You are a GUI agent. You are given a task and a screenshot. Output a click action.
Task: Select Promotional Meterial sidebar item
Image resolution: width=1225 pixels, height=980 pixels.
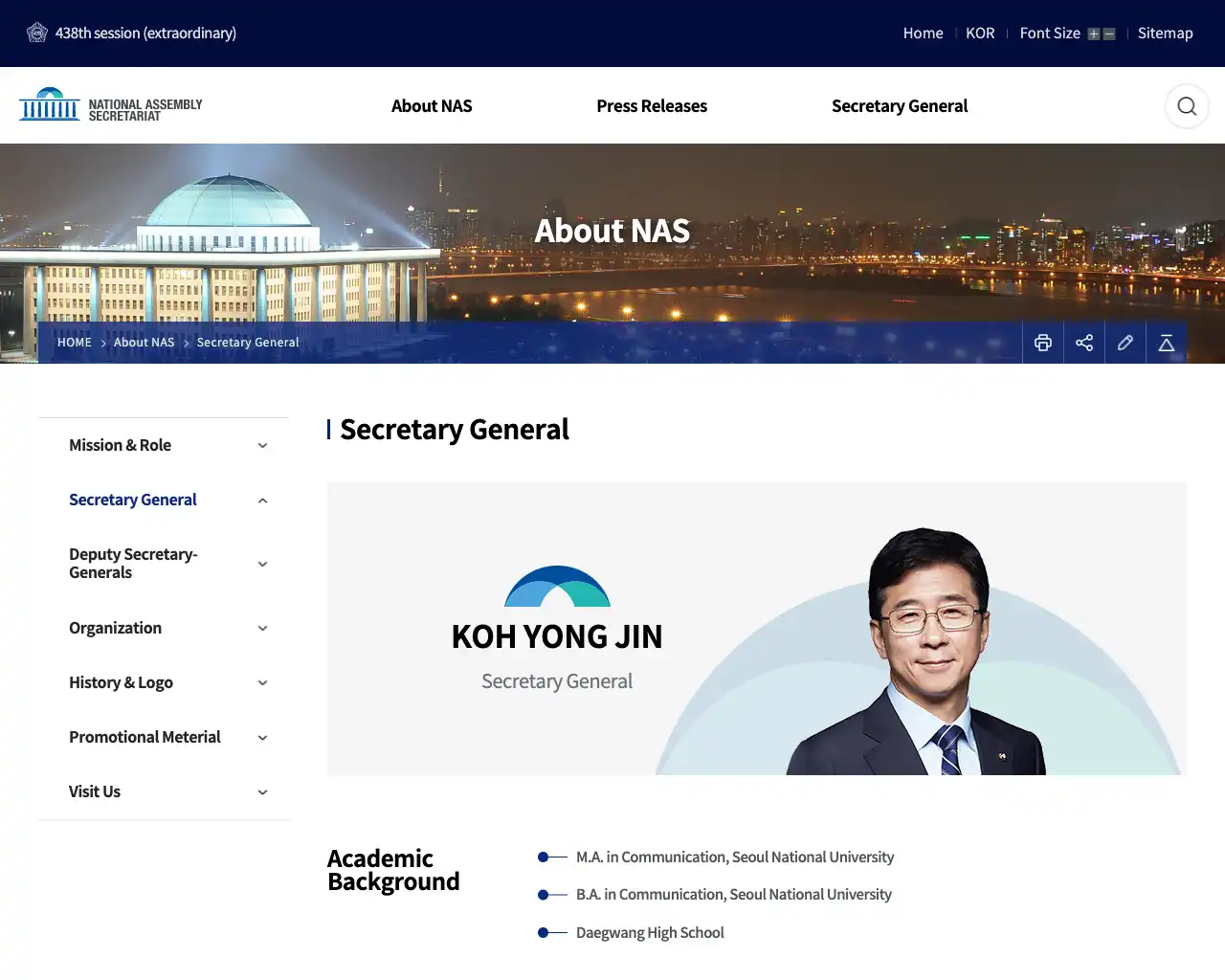145,737
